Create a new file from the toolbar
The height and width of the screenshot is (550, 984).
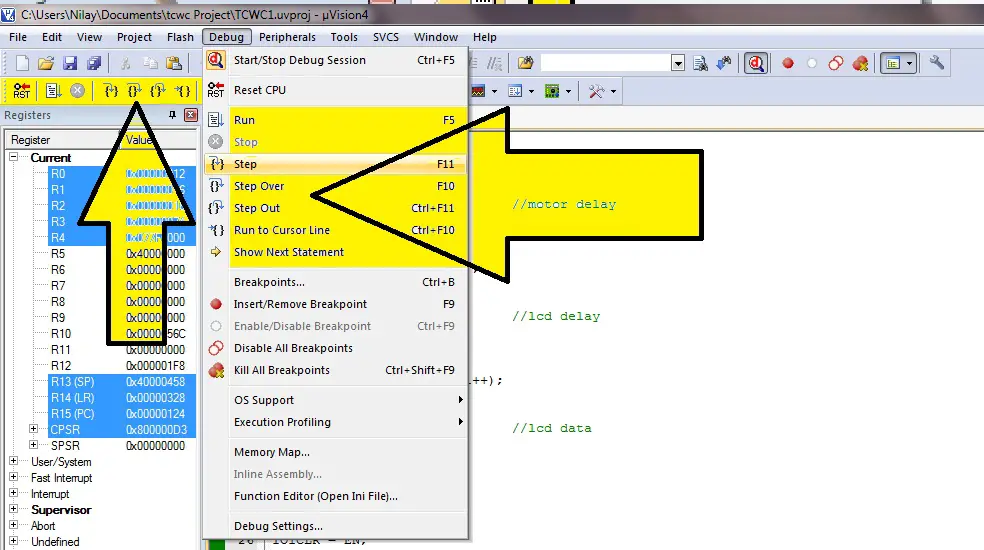point(22,63)
